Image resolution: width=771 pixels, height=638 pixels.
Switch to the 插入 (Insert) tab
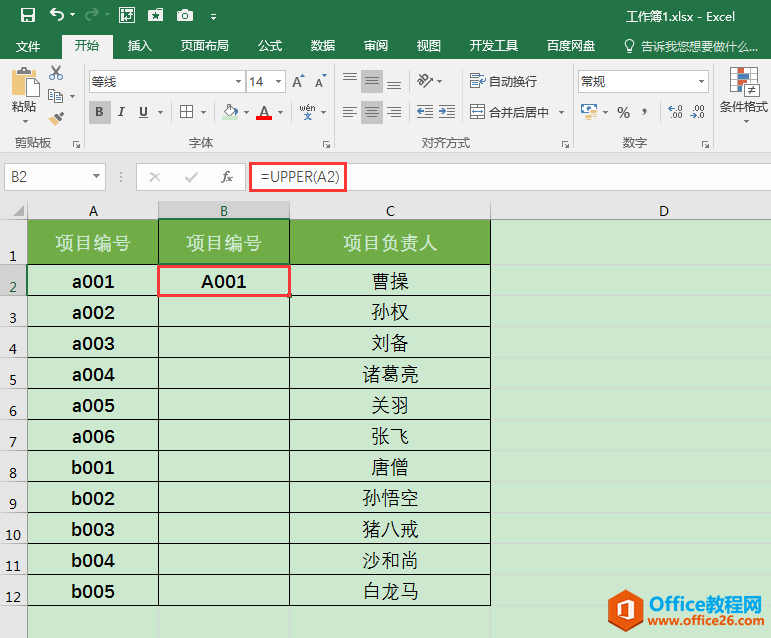click(140, 46)
